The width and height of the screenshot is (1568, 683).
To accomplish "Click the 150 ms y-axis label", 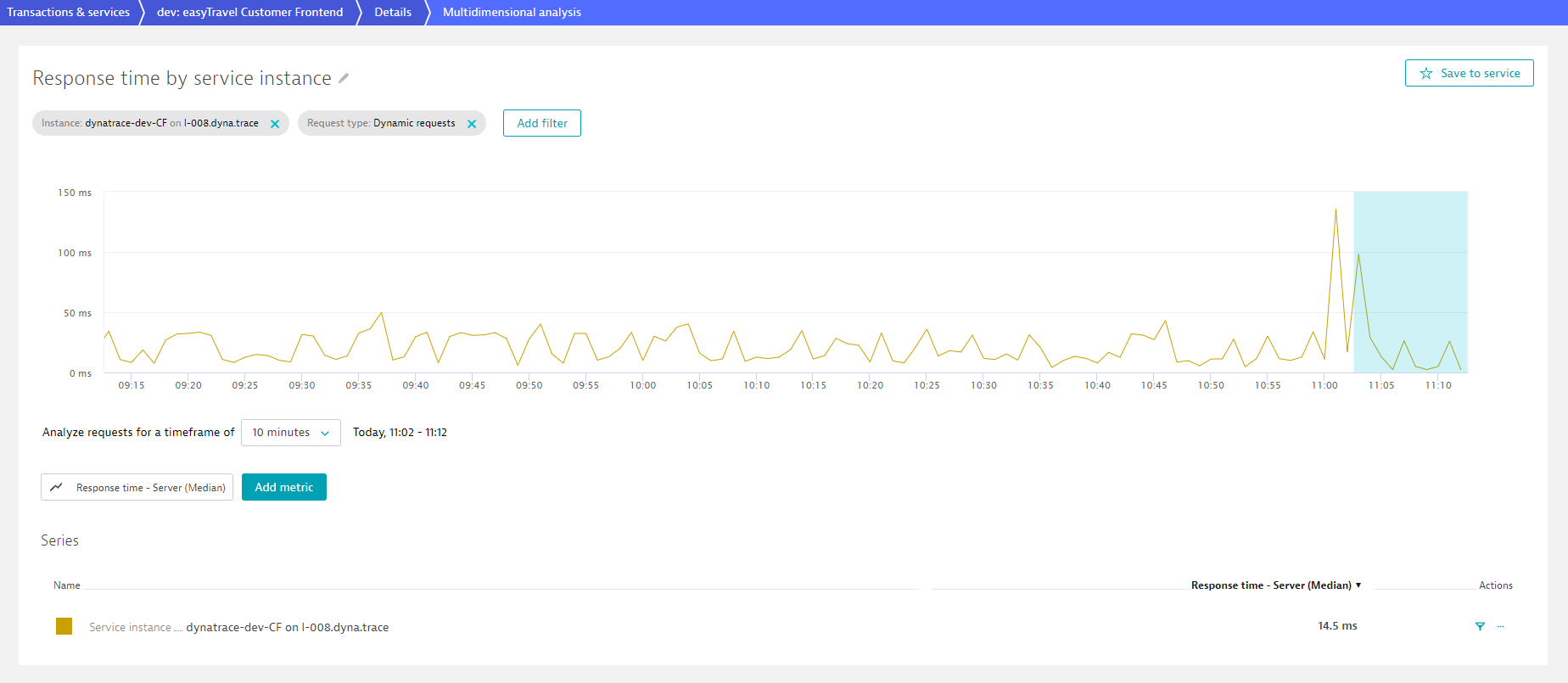I will (x=75, y=193).
